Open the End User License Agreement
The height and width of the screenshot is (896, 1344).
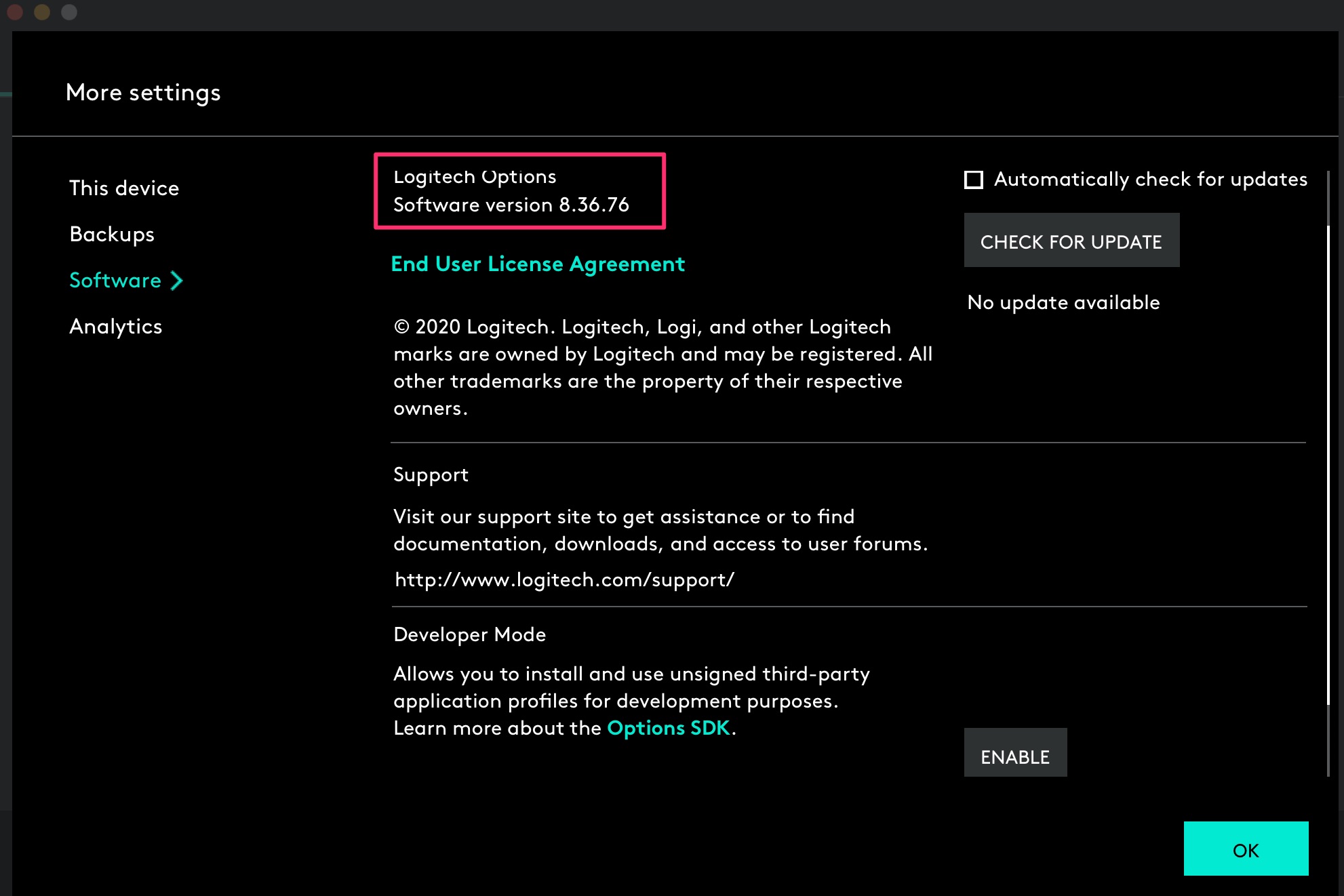click(538, 264)
